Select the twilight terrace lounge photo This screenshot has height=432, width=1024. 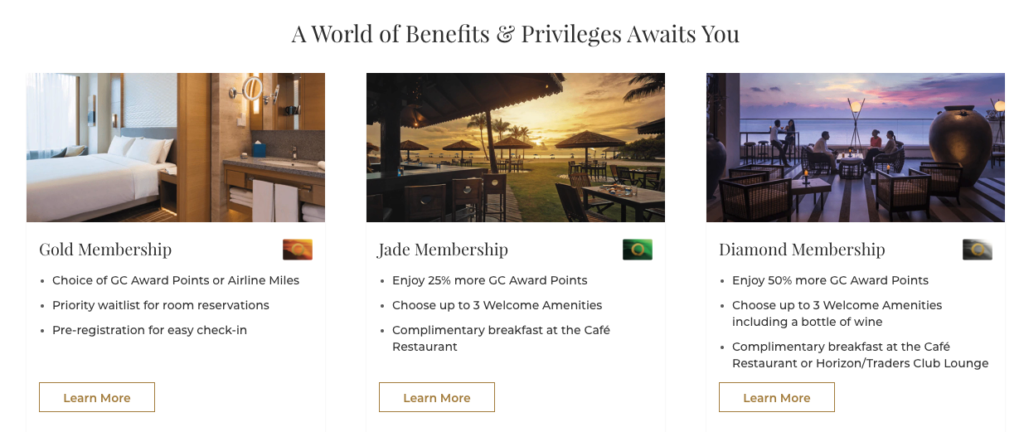pos(856,147)
